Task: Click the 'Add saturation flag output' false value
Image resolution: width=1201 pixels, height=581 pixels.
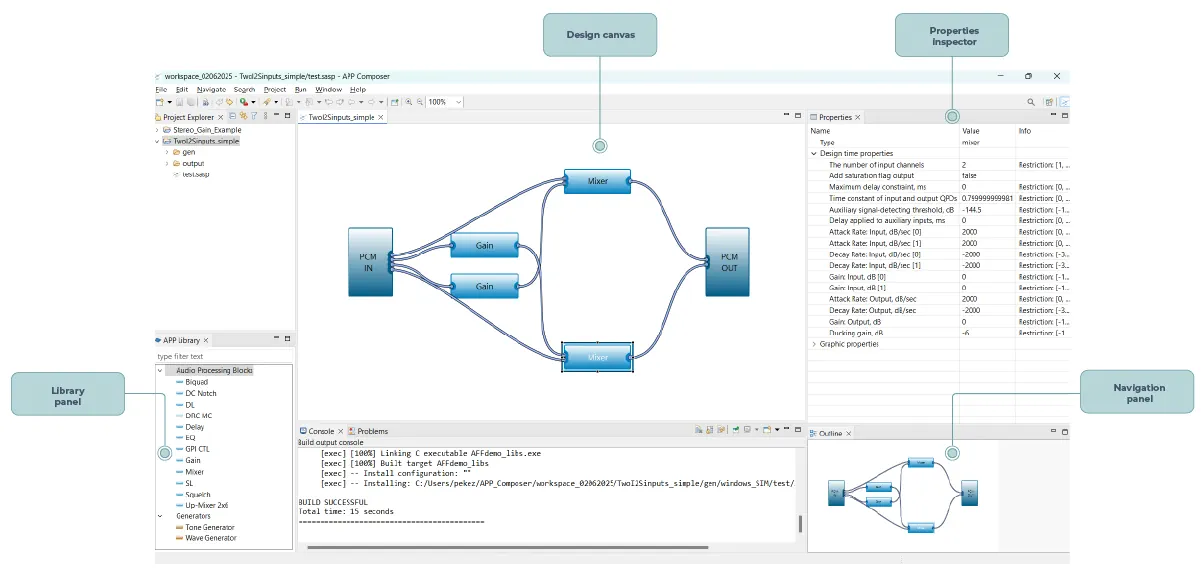Action: (969, 175)
